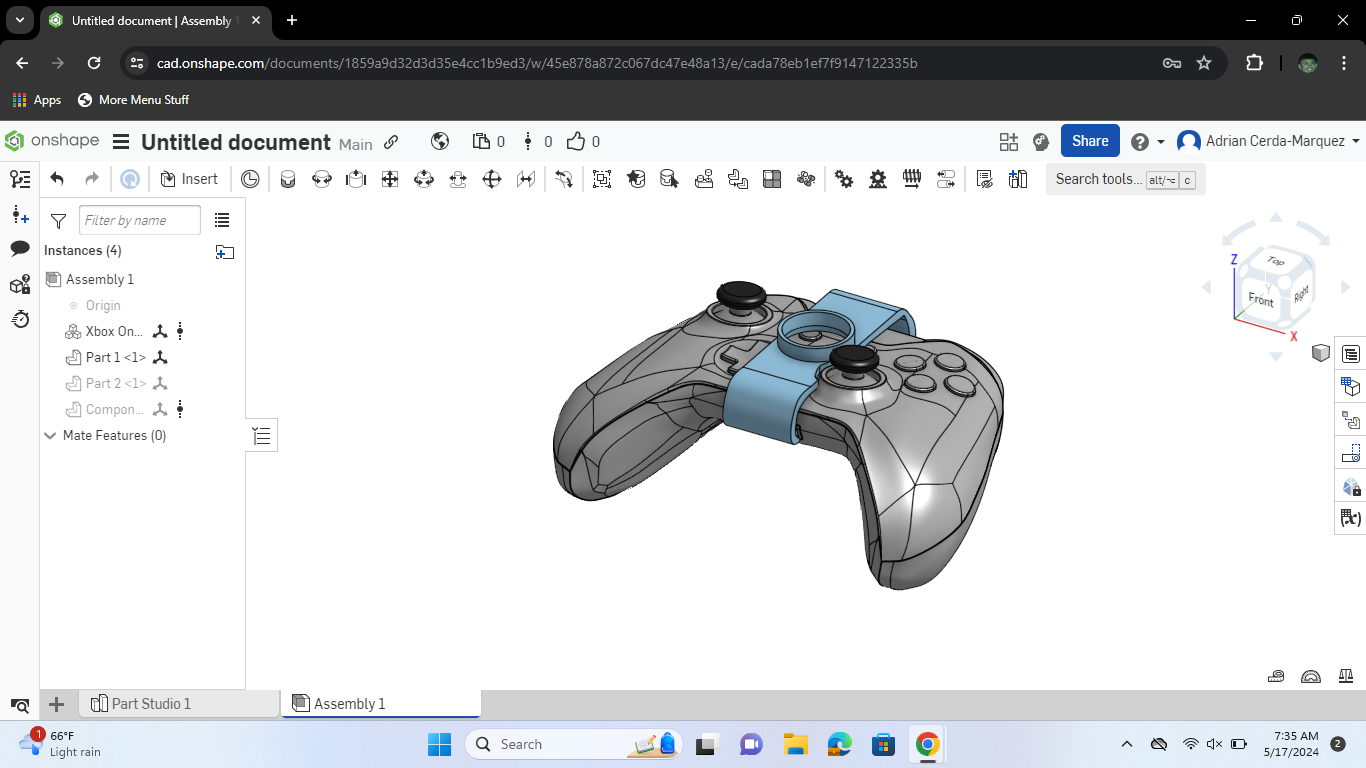Screen dimensions: 1366x768
Task: Open the tab manager icon at bottom left
Action: coord(20,705)
